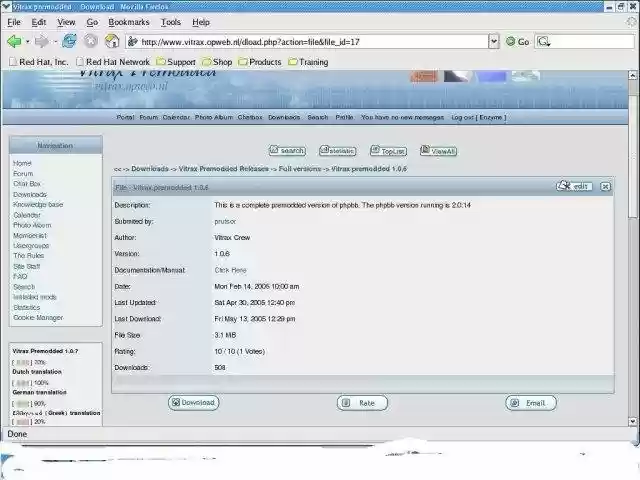
Task: Reload the page with the refresh icon
Action: point(69,41)
